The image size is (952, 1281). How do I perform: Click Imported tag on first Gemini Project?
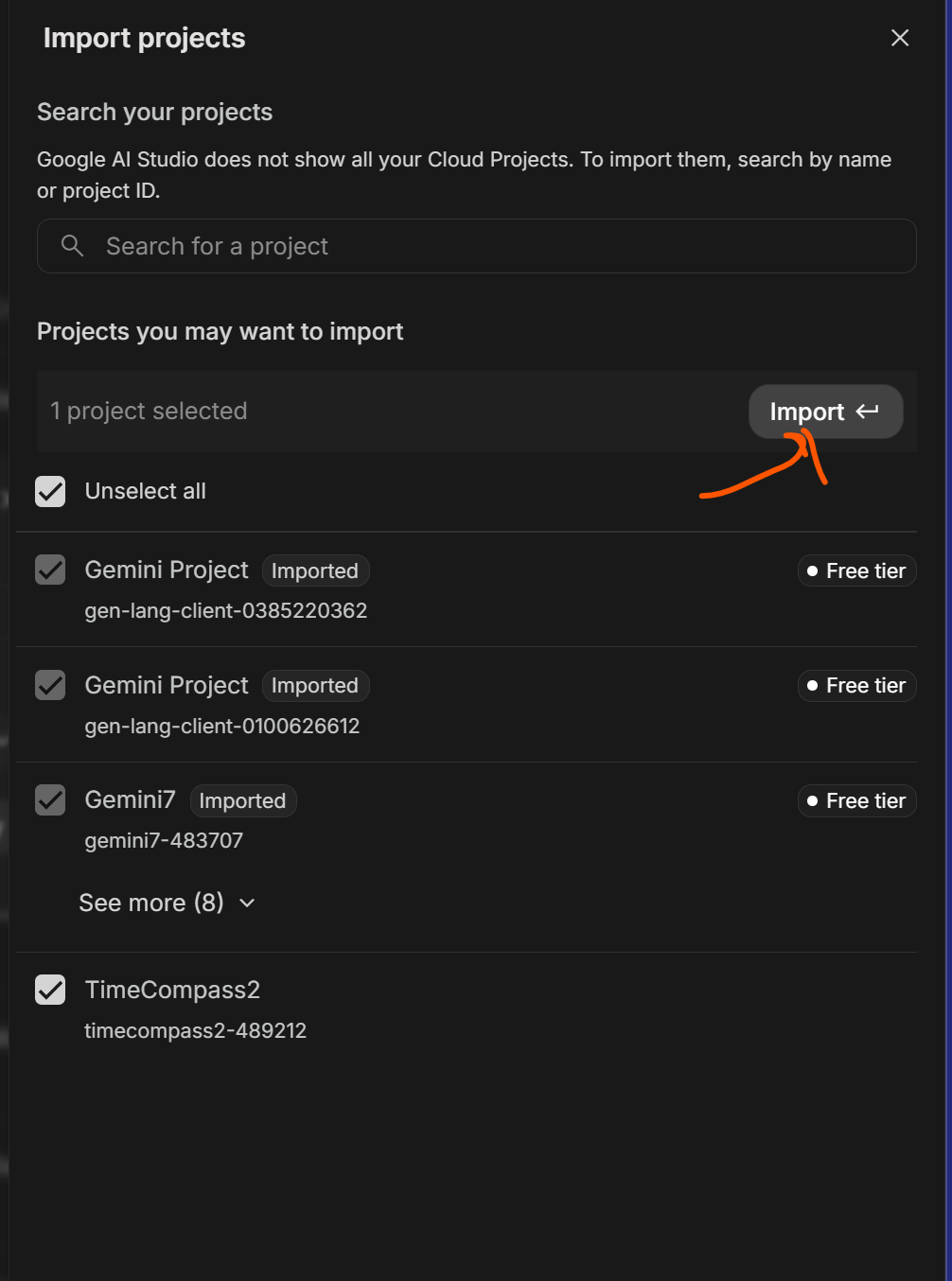coord(314,570)
